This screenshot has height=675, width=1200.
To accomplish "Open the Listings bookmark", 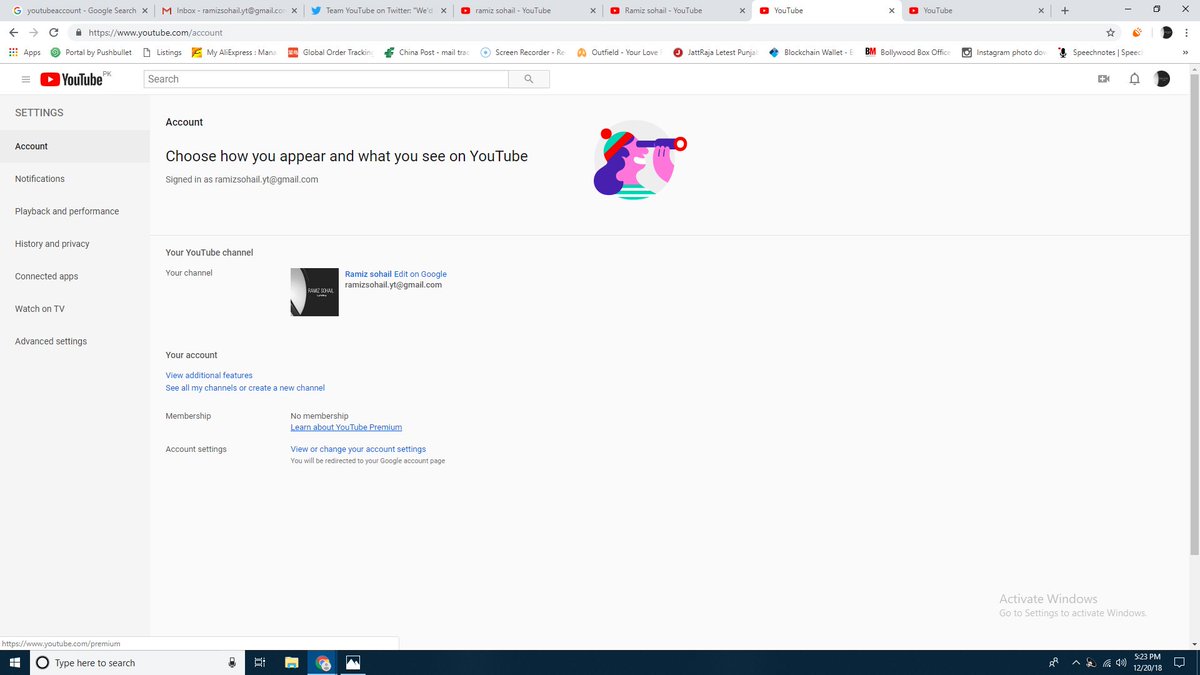I will click(x=162, y=52).
